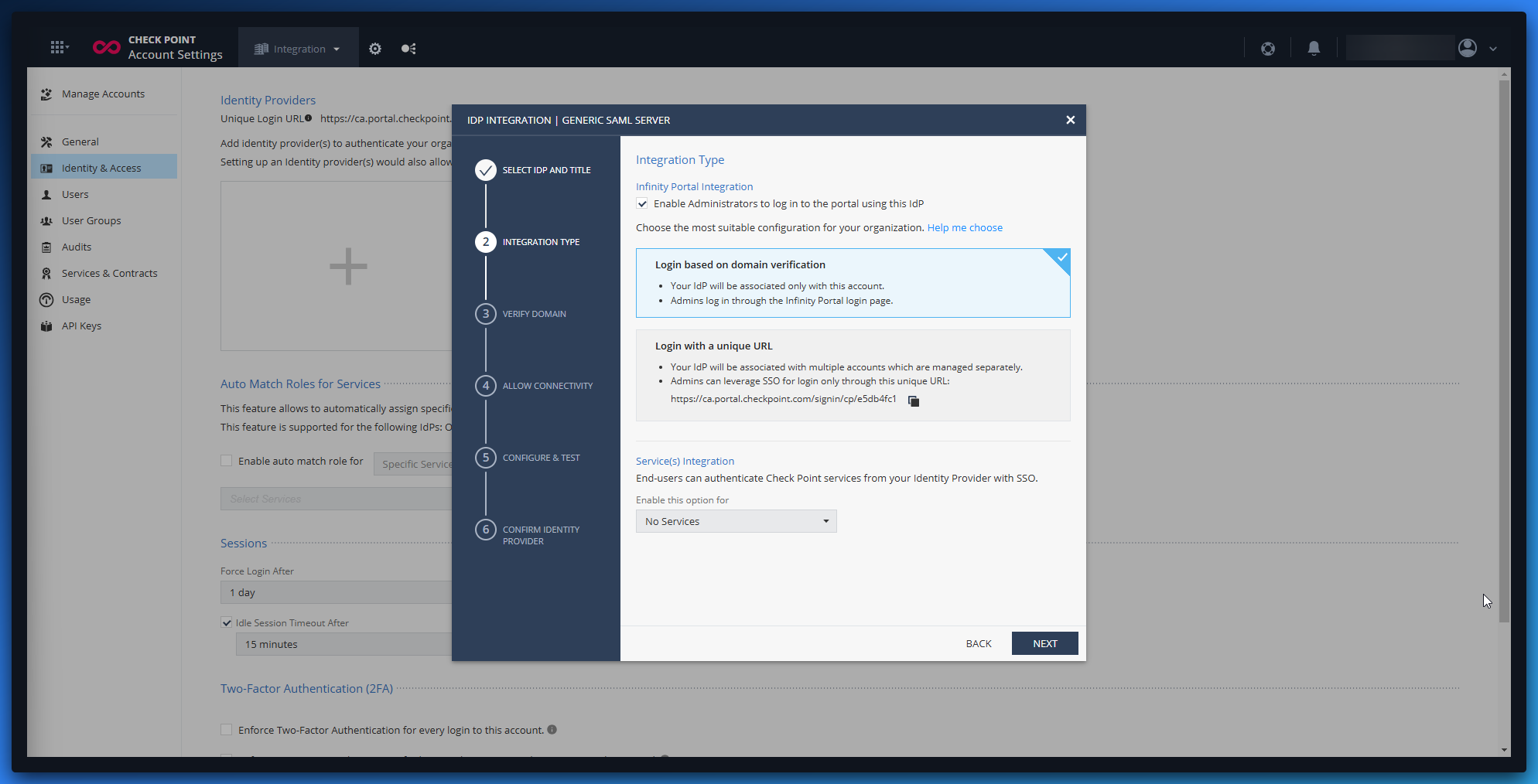Open the No Services dropdown
The image size is (1538, 784).
(x=736, y=521)
